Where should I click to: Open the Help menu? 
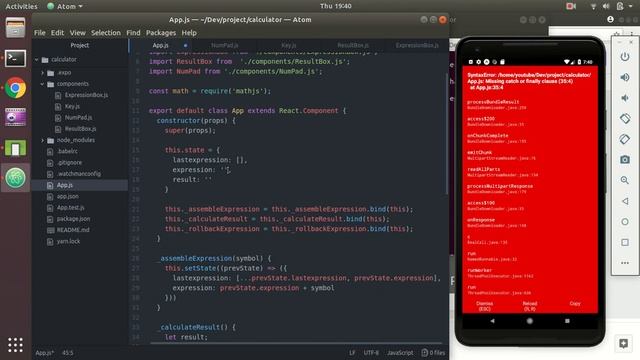coord(189,33)
